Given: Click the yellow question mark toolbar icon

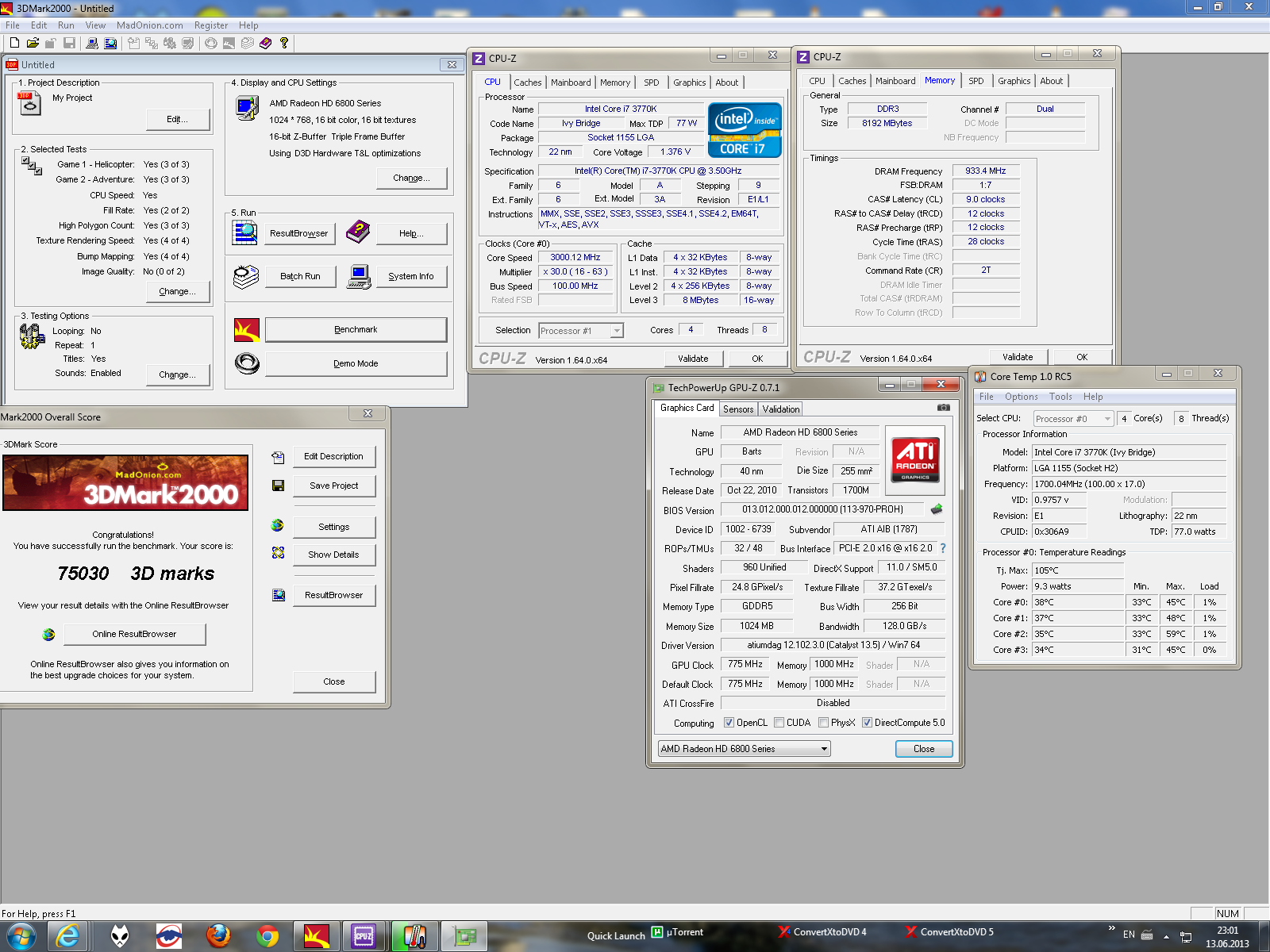Looking at the screenshot, I should (284, 43).
